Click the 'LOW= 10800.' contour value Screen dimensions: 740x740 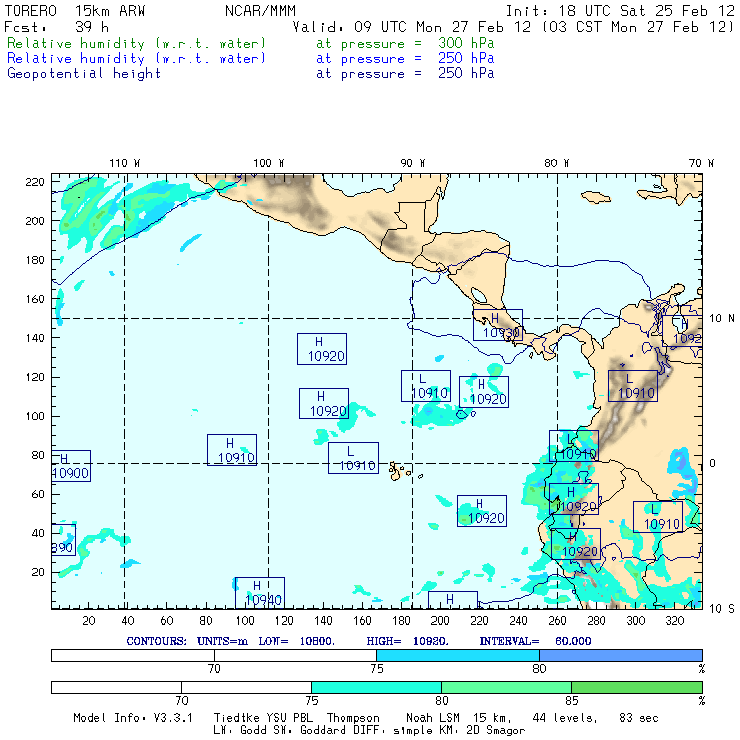(x=296, y=641)
